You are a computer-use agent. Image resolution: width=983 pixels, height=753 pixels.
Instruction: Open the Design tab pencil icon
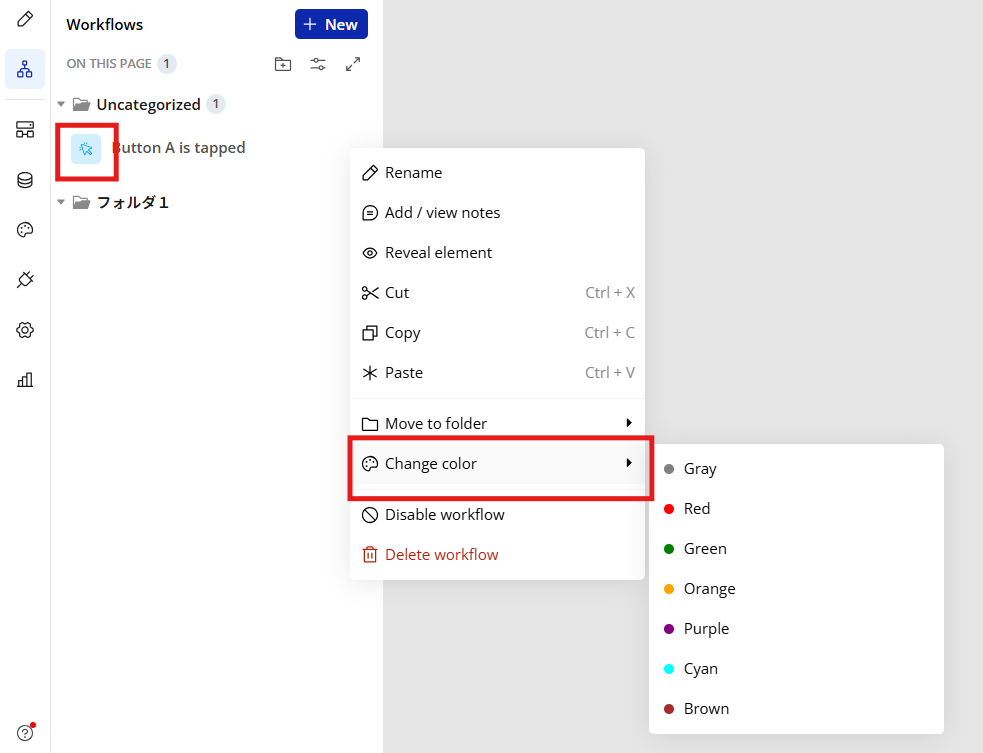tap(25, 19)
